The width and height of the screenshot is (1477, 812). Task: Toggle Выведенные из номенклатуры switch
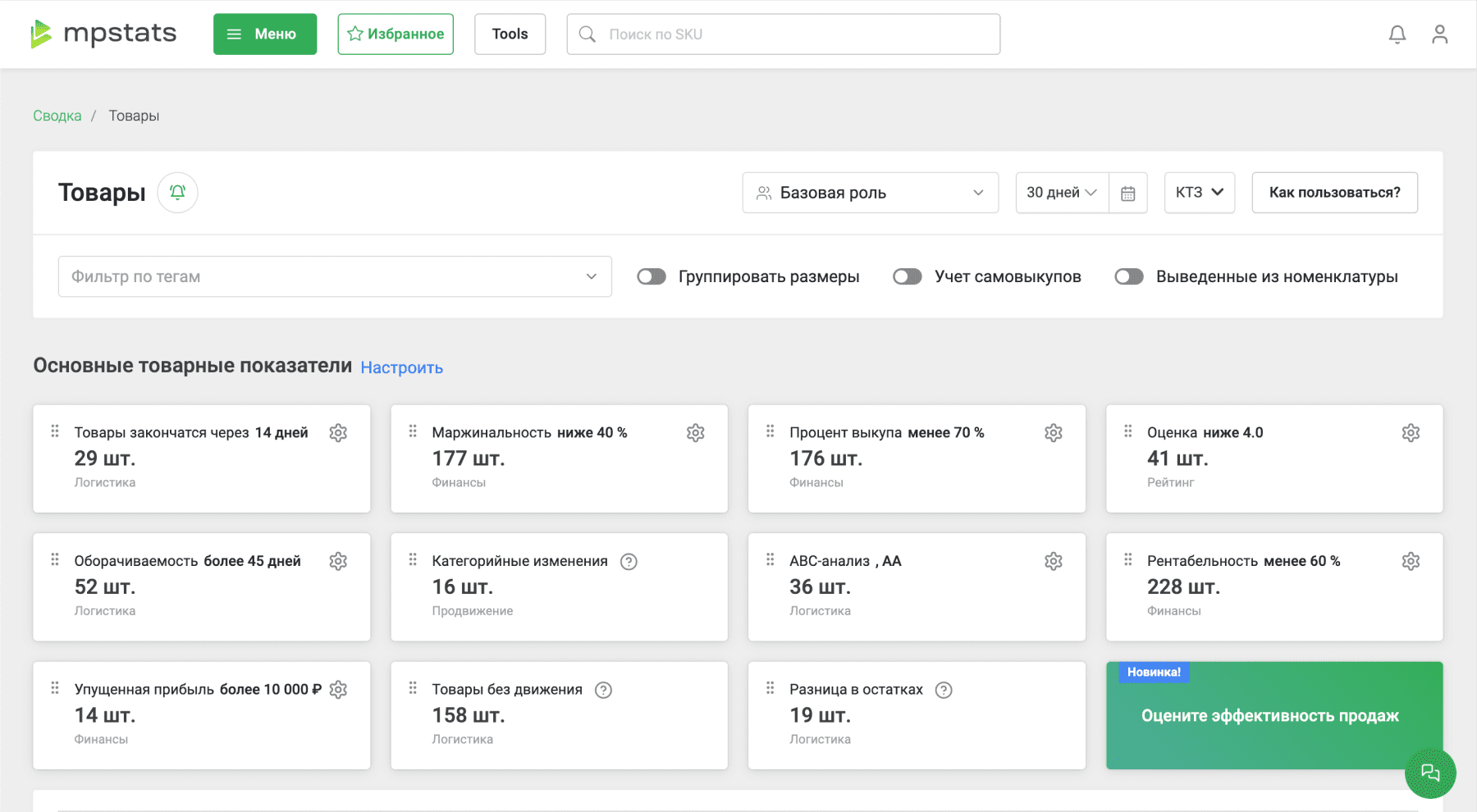click(x=1129, y=276)
